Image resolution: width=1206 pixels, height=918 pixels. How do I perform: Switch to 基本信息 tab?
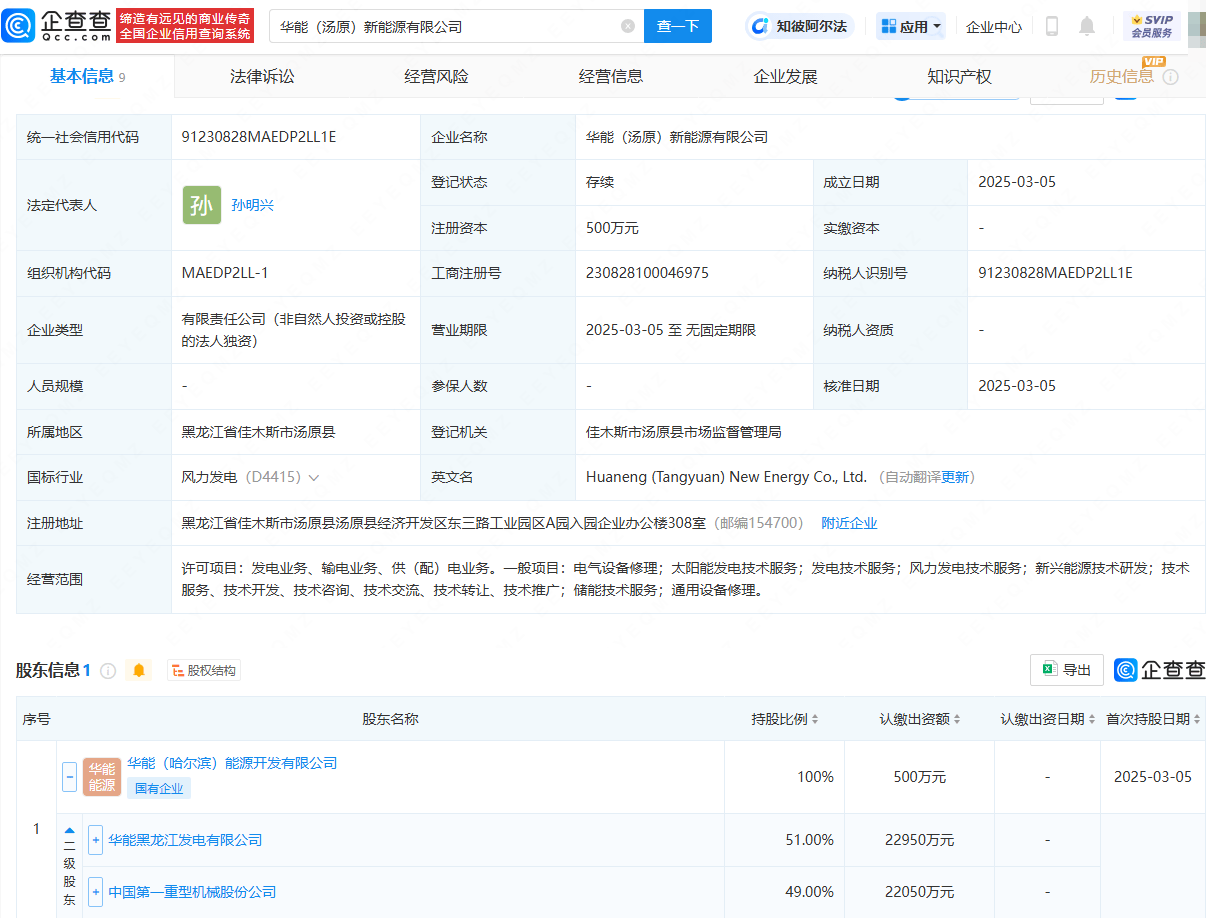pyautogui.click(x=87, y=76)
